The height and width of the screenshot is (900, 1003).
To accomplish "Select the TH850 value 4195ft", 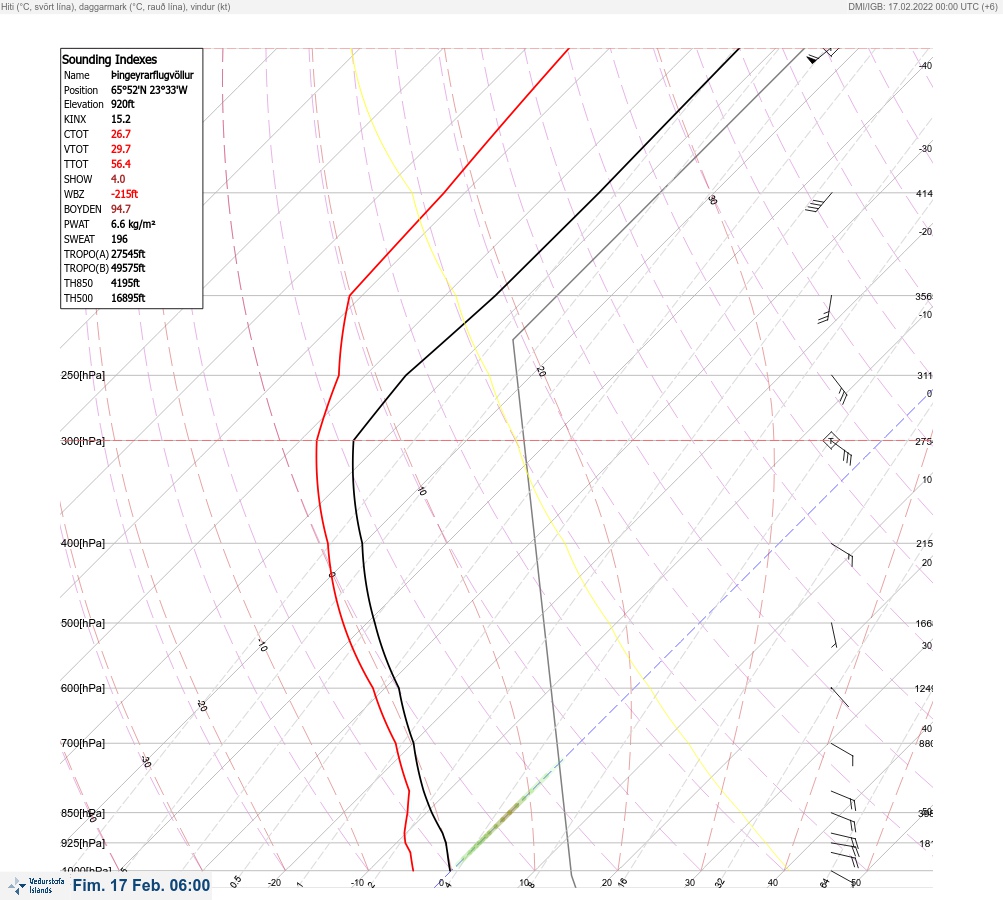I will [125, 283].
